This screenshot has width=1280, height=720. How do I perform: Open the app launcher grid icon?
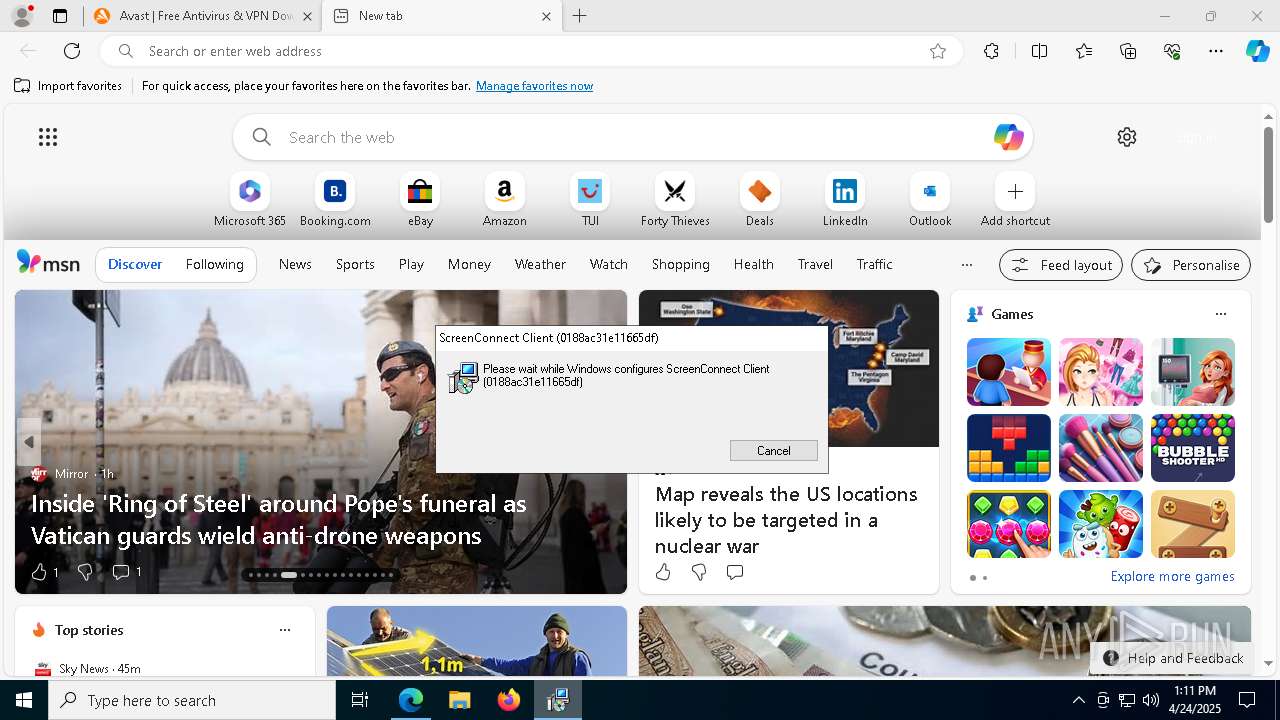point(48,137)
